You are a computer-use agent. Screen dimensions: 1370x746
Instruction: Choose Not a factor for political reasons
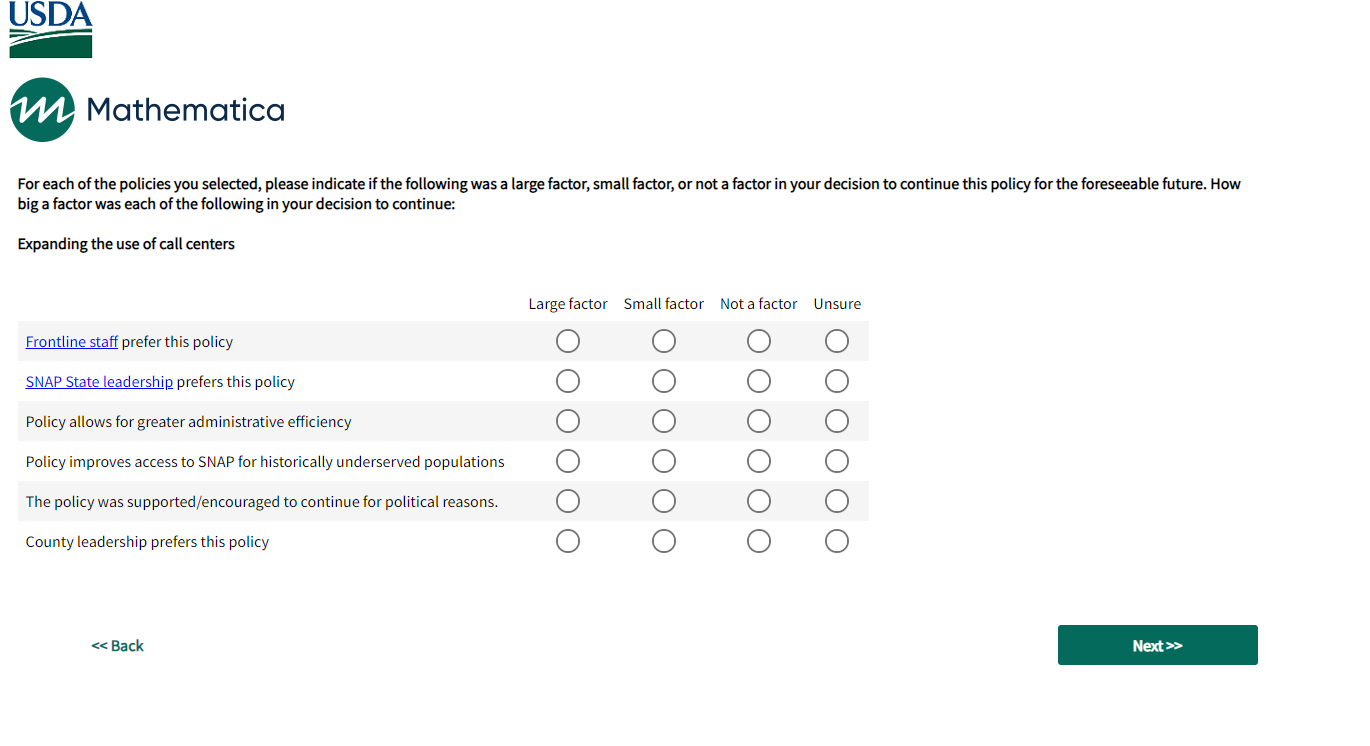[759, 502]
